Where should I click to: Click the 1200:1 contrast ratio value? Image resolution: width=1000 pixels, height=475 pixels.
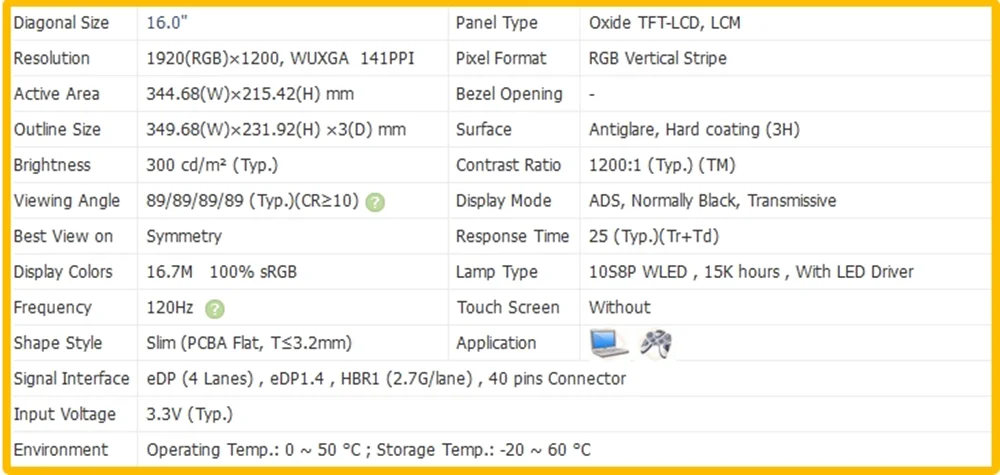662,166
